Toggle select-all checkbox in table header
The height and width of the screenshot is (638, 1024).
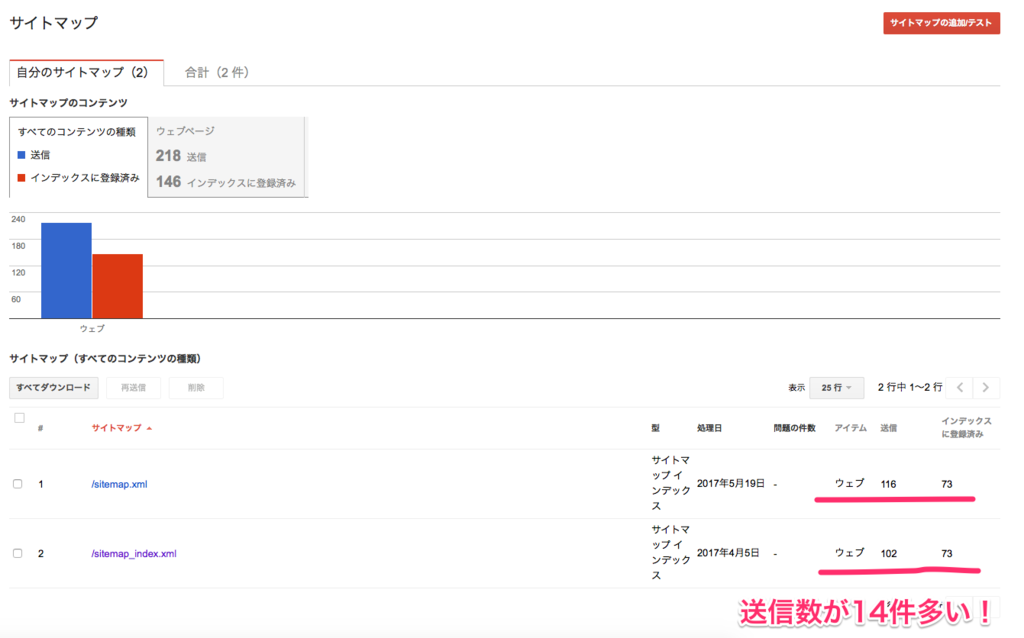coord(20,418)
